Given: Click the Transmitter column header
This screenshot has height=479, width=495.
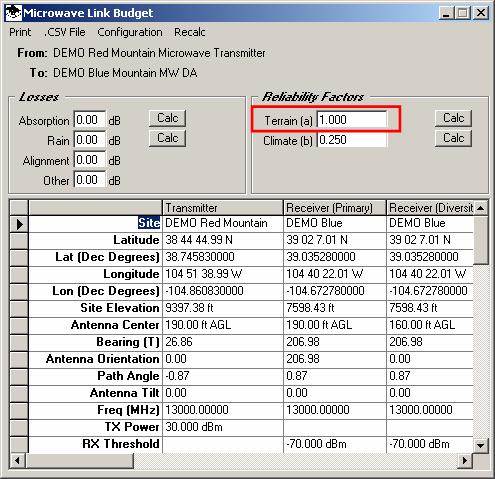Looking at the screenshot, I should point(223,208).
